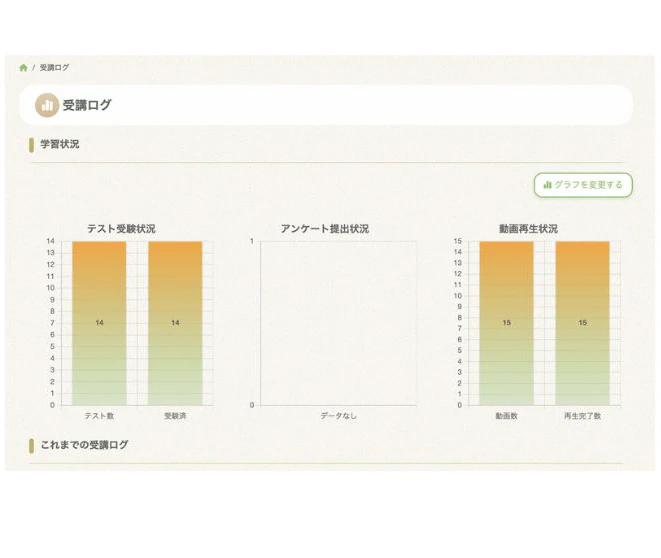Click the green home breadcrumb icon

tap(24, 67)
